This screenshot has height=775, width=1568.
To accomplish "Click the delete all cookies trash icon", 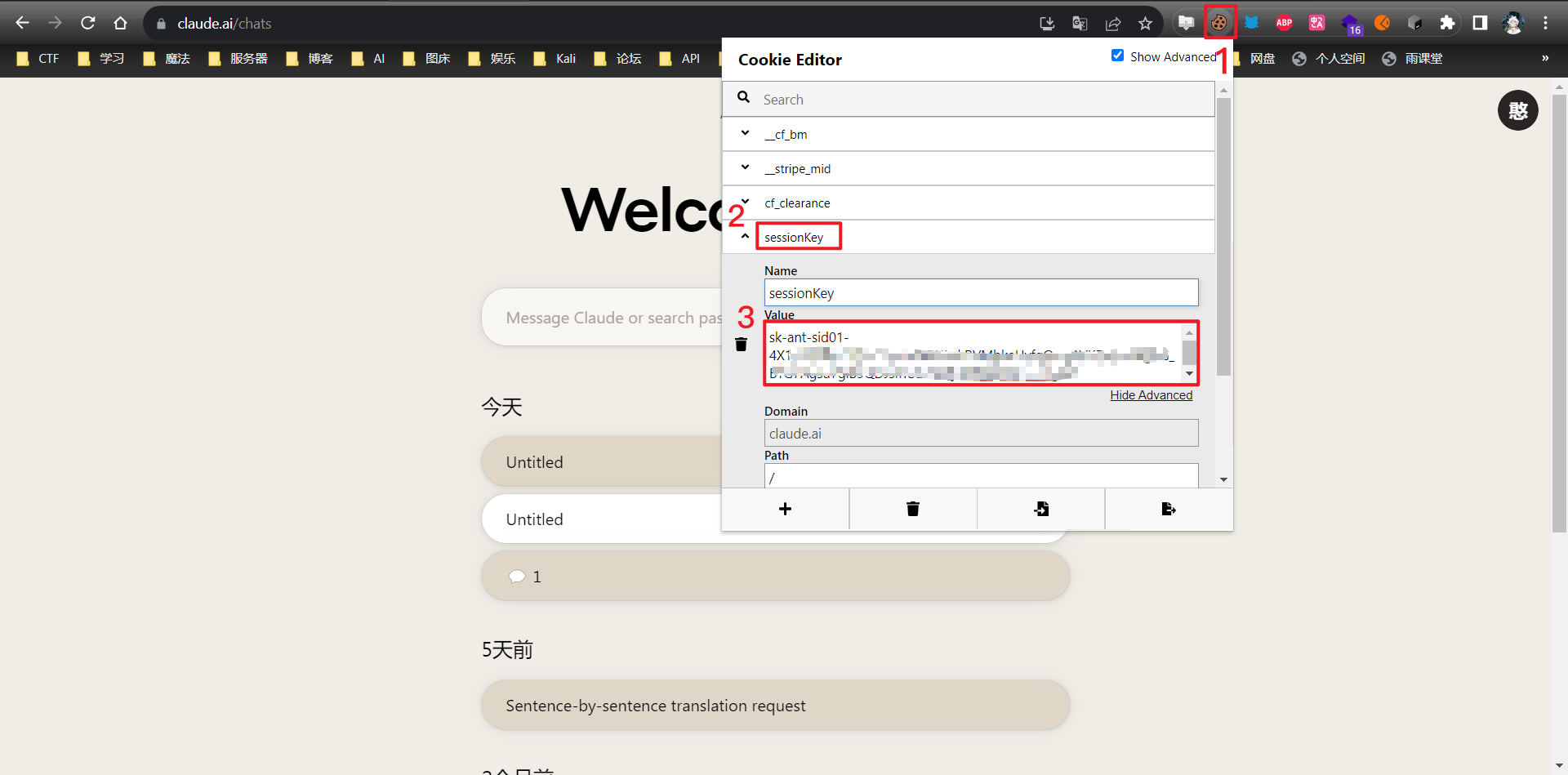I will [x=912, y=509].
